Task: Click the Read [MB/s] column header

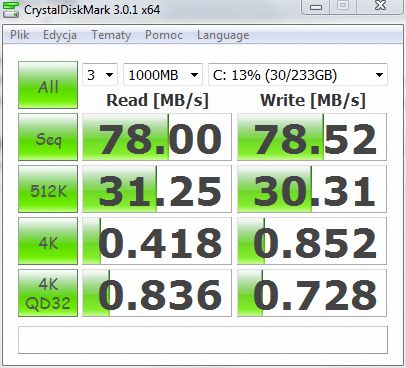Action: coord(157,100)
